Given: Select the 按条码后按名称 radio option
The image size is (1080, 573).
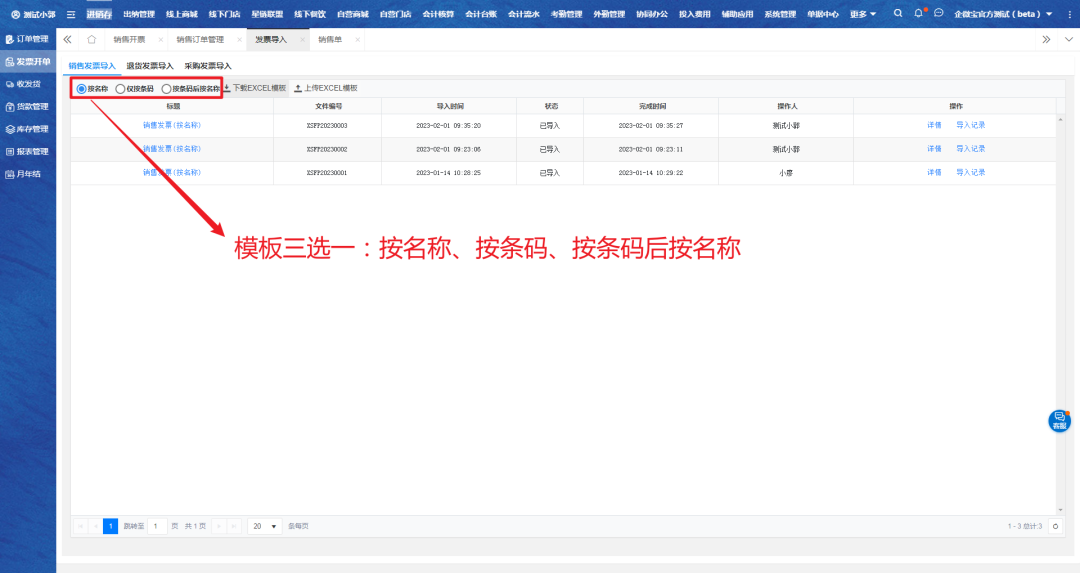Looking at the screenshot, I should [x=166, y=88].
